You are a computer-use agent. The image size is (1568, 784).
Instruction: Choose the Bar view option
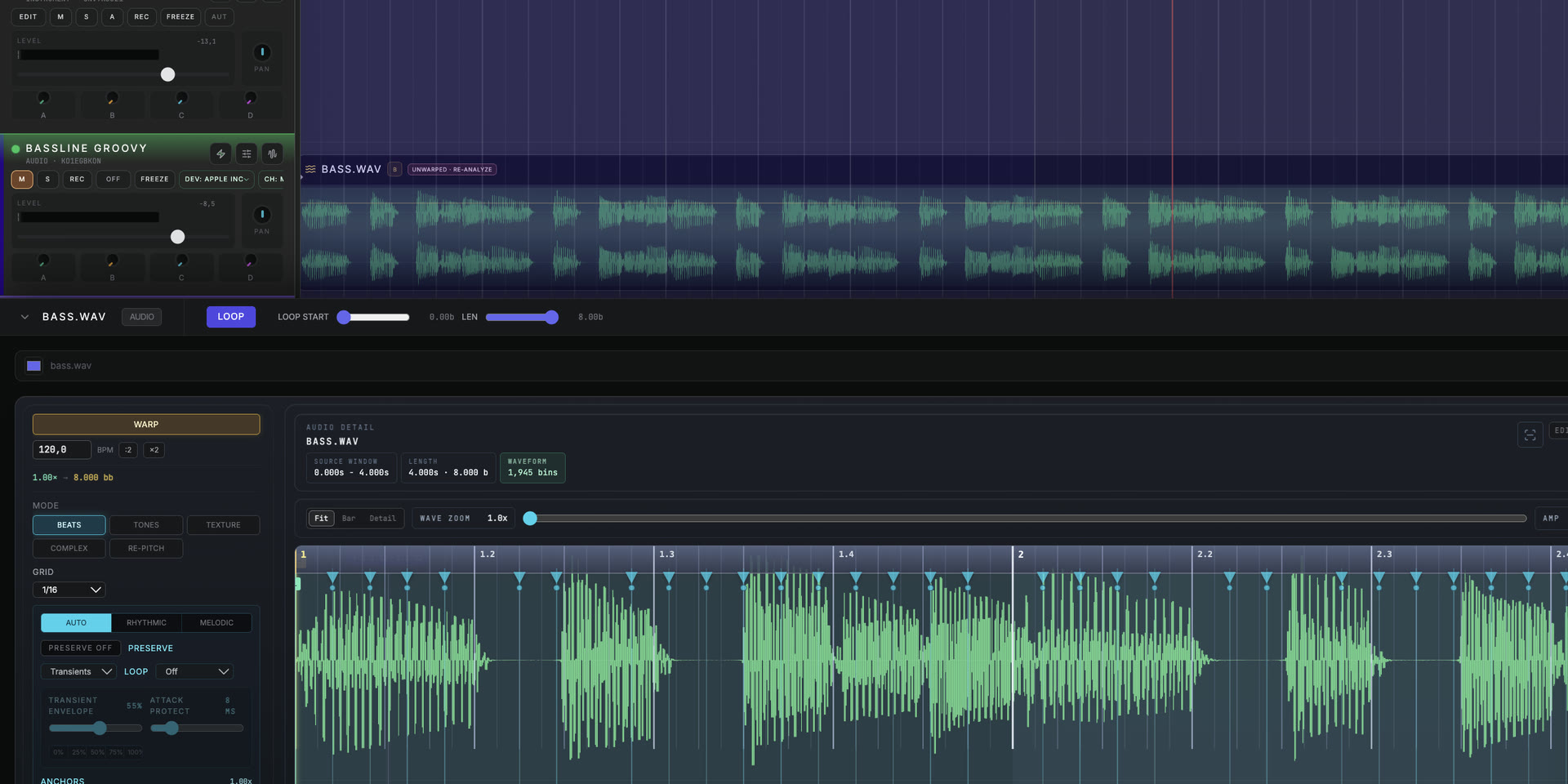[349, 519]
